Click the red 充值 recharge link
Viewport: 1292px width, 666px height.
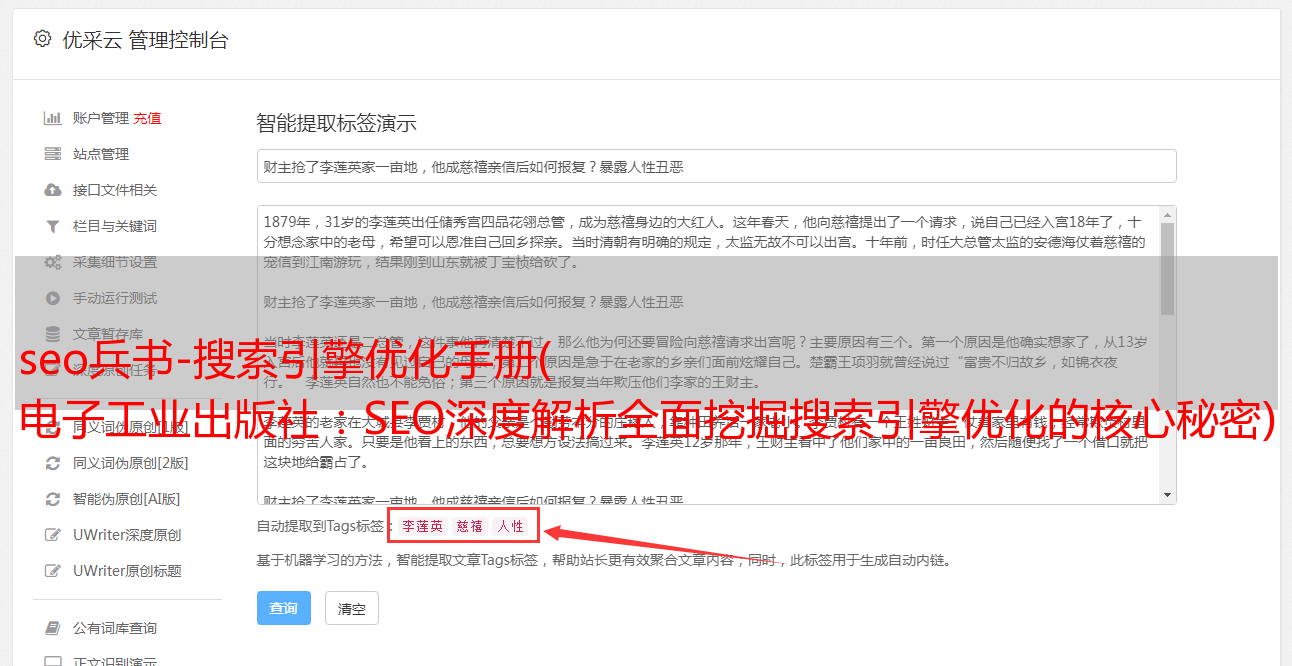coord(147,118)
